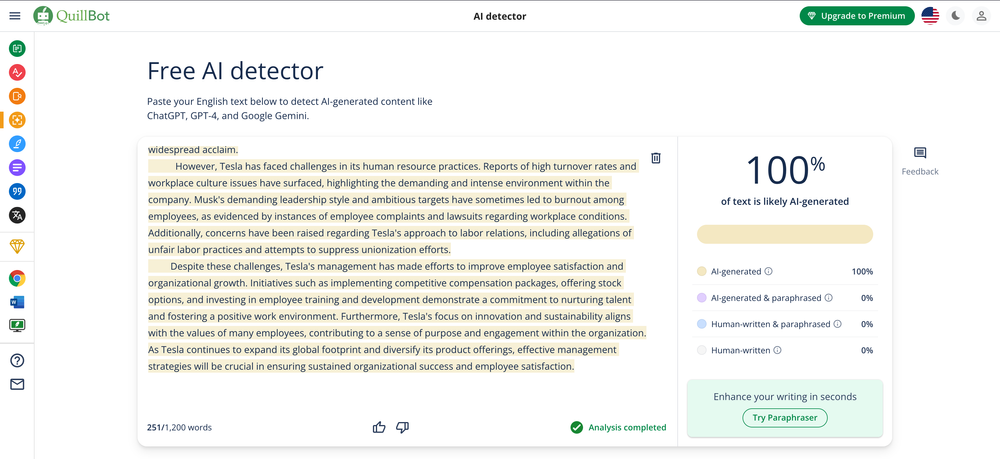
Task: Open the Co-Writer pen sidebar icon
Action: pos(17,143)
